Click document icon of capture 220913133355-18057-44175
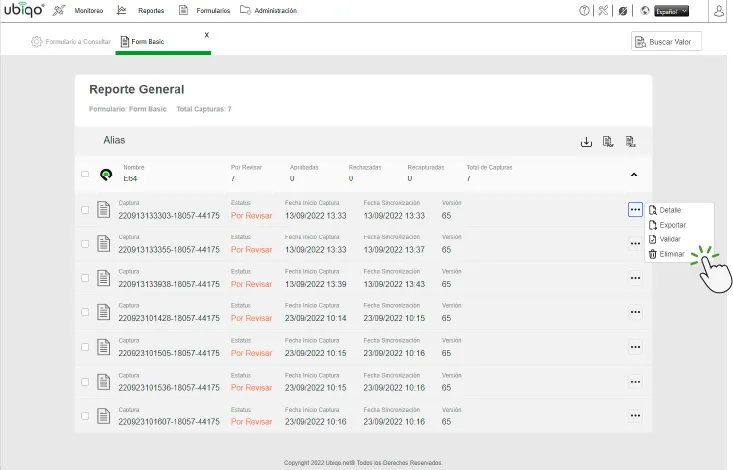733x470 pixels. [104, 244]
